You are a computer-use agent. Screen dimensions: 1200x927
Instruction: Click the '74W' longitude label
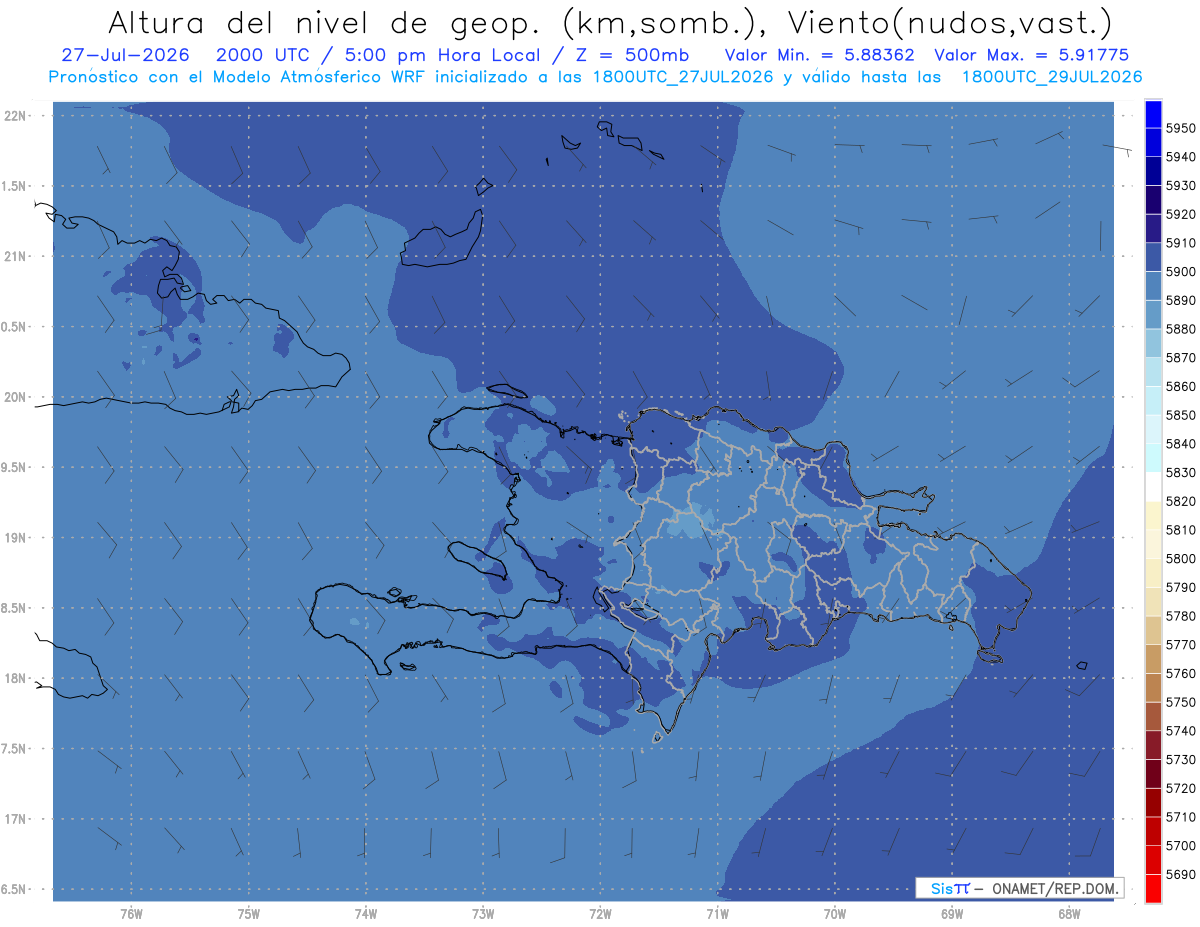(366, 914)
